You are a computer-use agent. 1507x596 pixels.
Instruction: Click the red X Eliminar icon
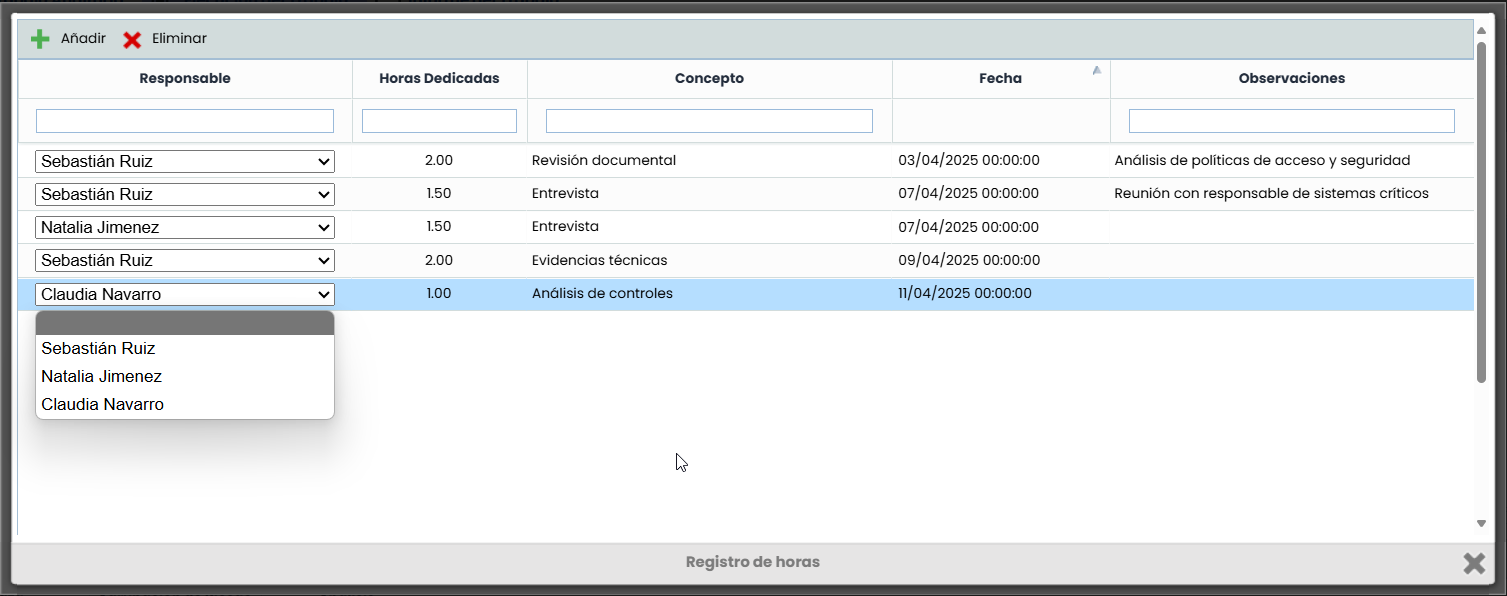pyautogui.click(x=132, y=40)
